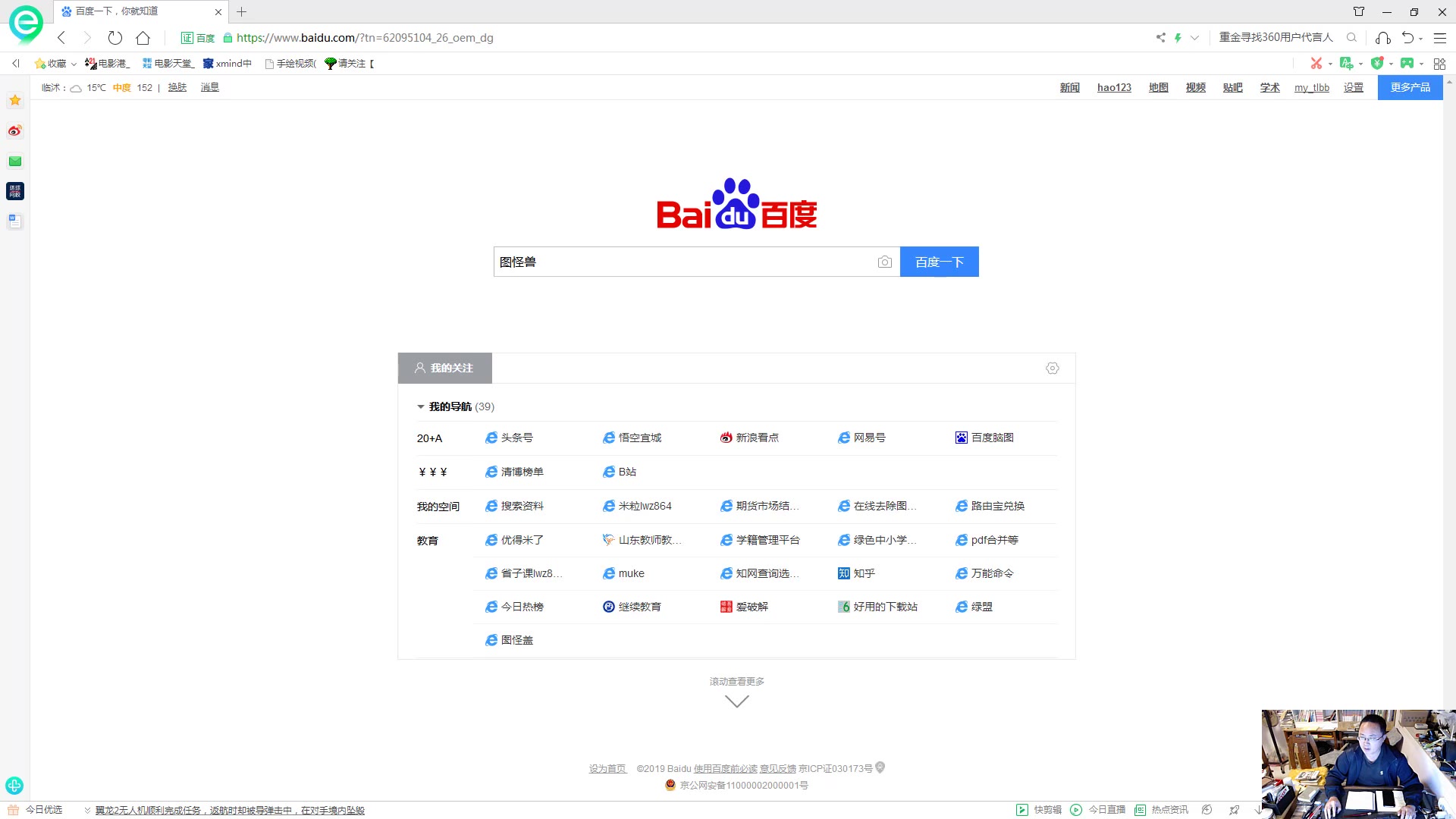
Task: Open hao123 in the top navigation
Action: pyautogui.click(x=1114, y=87)
